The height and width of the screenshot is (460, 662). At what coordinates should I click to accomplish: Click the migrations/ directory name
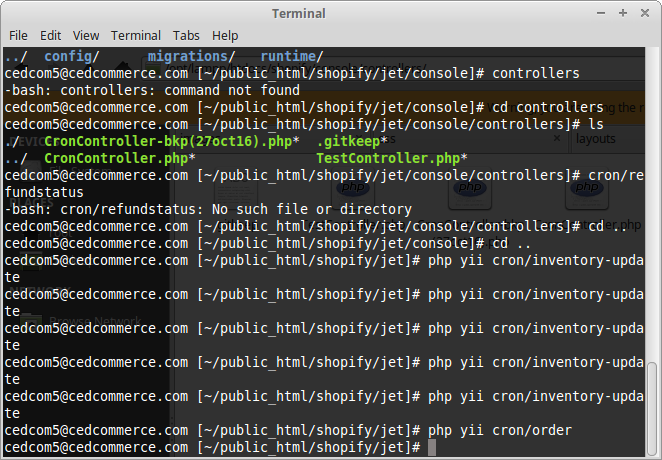(x=191, y=57)
